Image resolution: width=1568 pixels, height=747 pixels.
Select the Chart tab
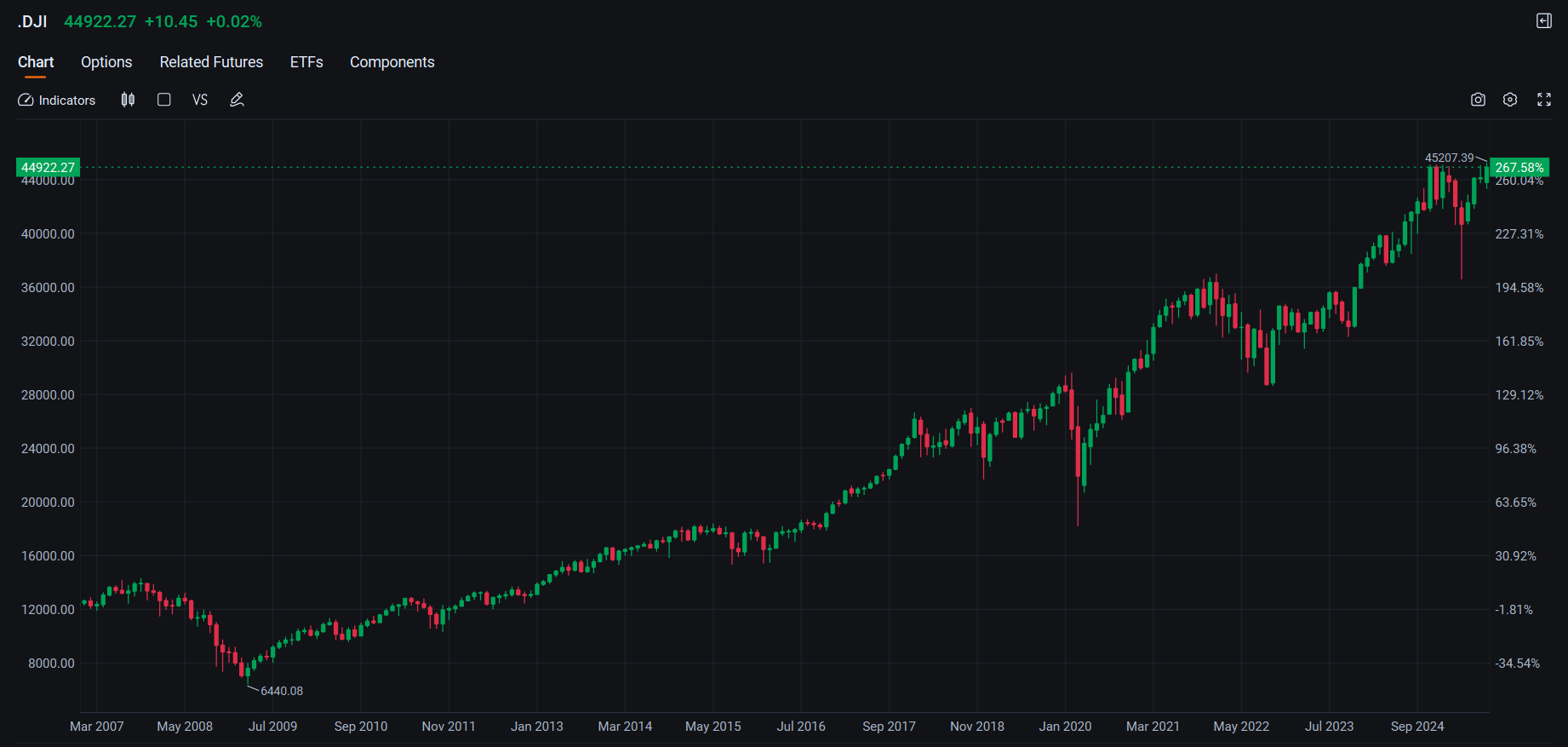(36, 62)
